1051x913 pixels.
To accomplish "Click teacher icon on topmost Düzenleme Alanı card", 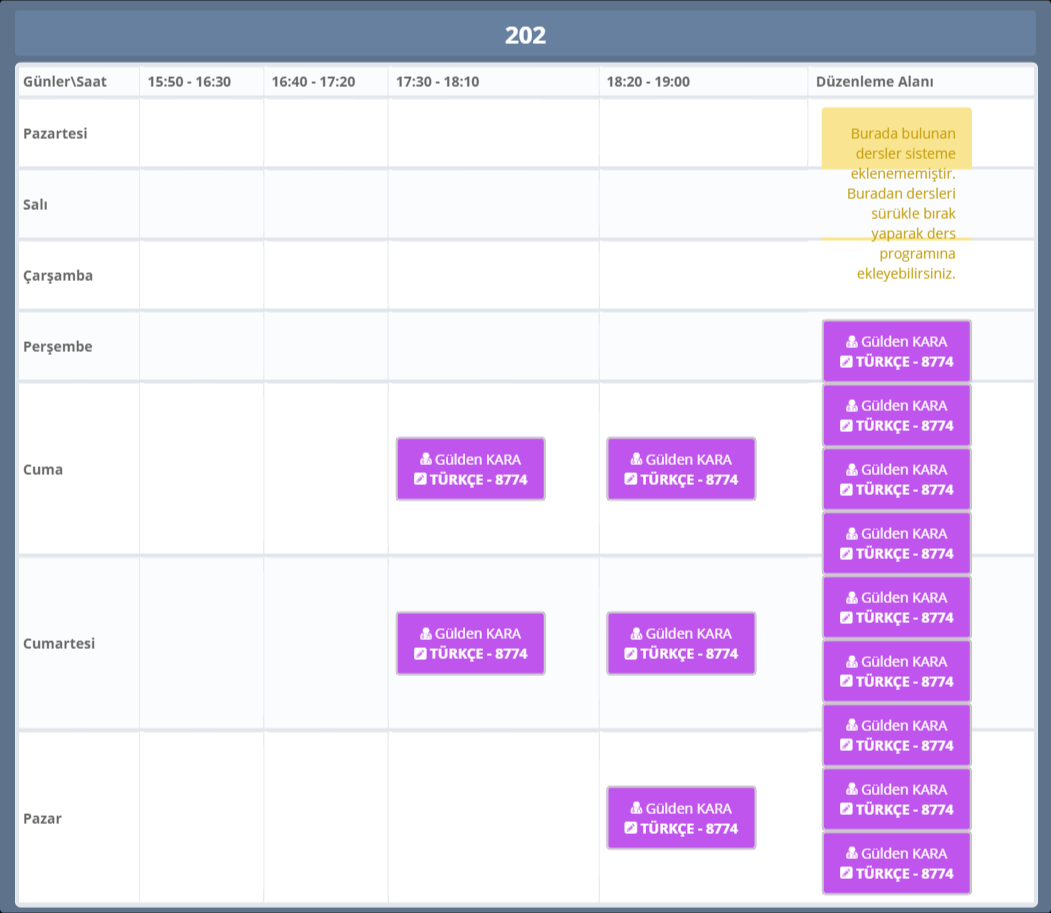I will pyautogui.click(x=852, y=342).
